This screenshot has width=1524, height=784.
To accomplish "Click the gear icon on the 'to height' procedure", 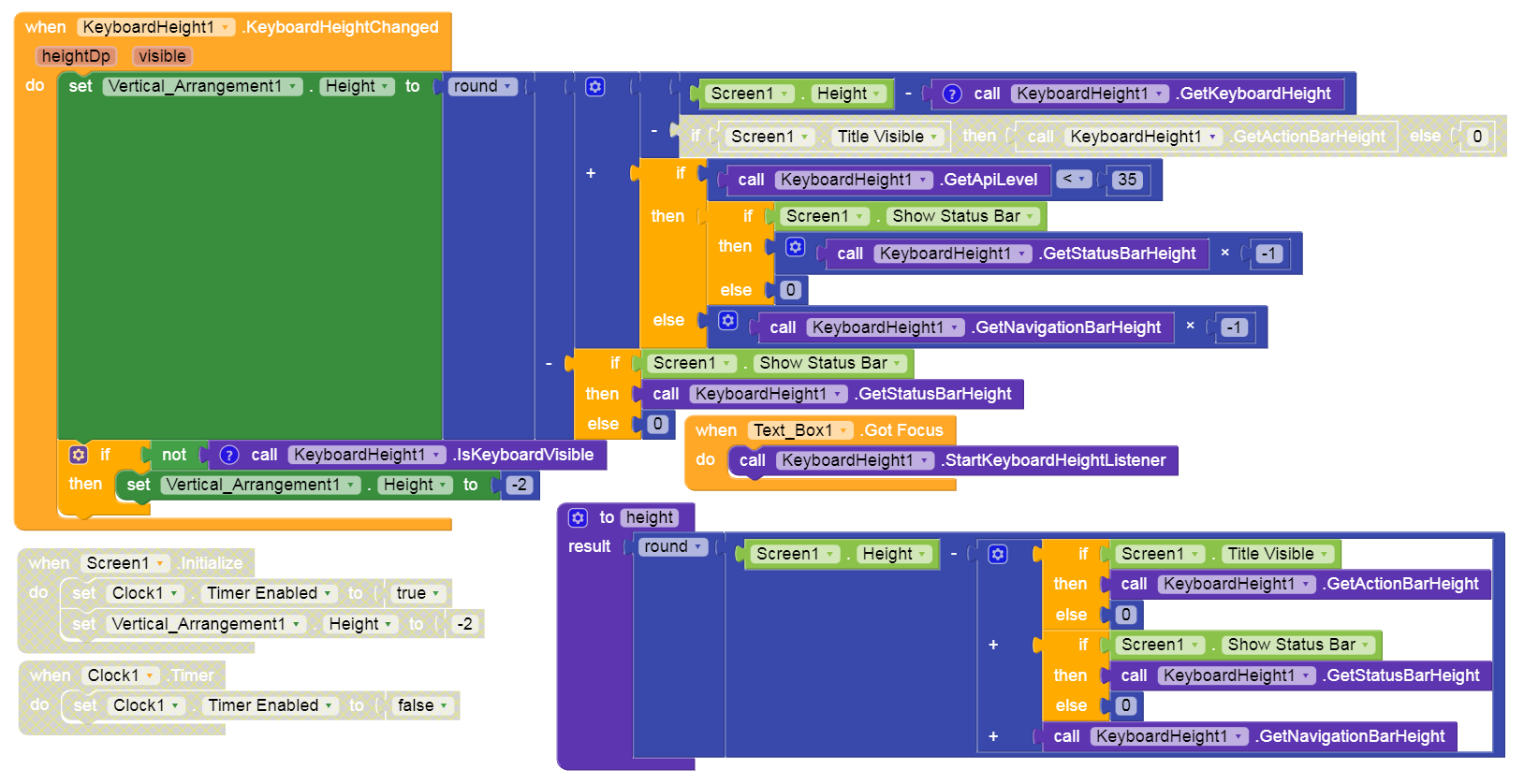I will pos(579,517).
